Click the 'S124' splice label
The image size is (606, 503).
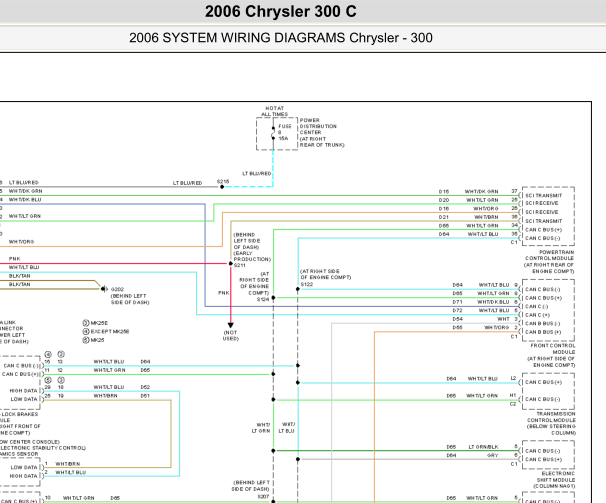(263, 299)
